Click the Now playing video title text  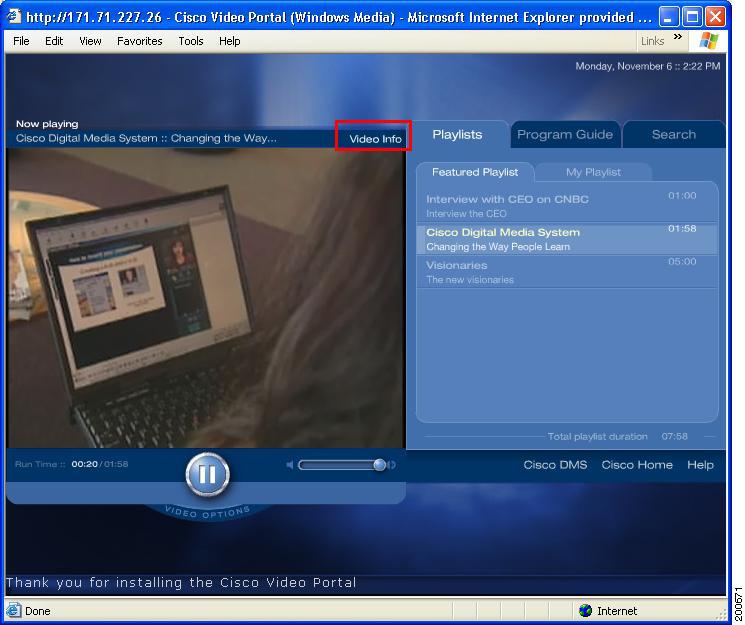click(x=146, y=138)
